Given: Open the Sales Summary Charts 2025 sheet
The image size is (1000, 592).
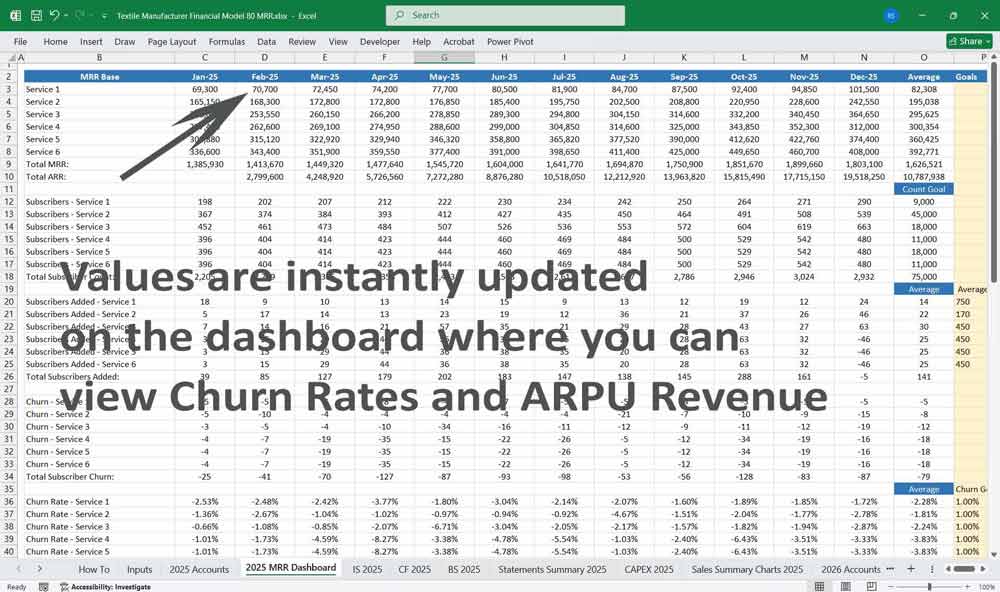Looking at the screenshot, I should pyautogui.click(x=747, y=569).
